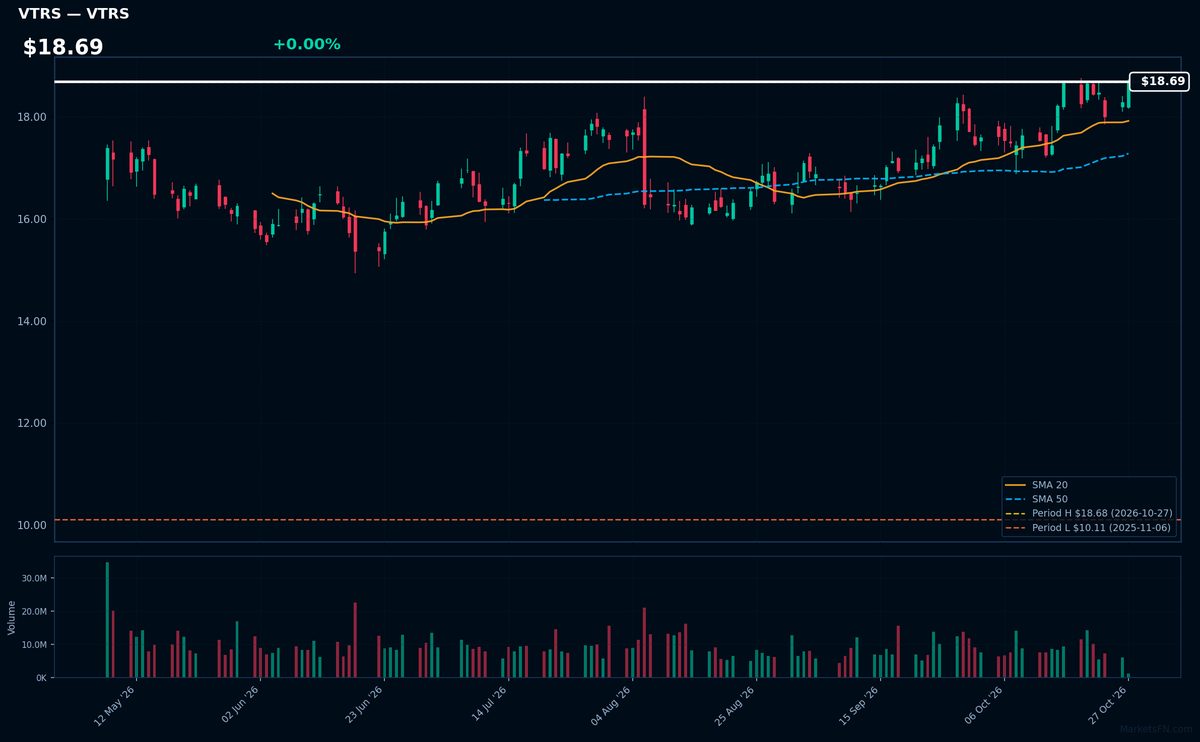Click the 10.0M volume axis label
1200x742 pixels.
pyautogui.click(x=34, y=645)
